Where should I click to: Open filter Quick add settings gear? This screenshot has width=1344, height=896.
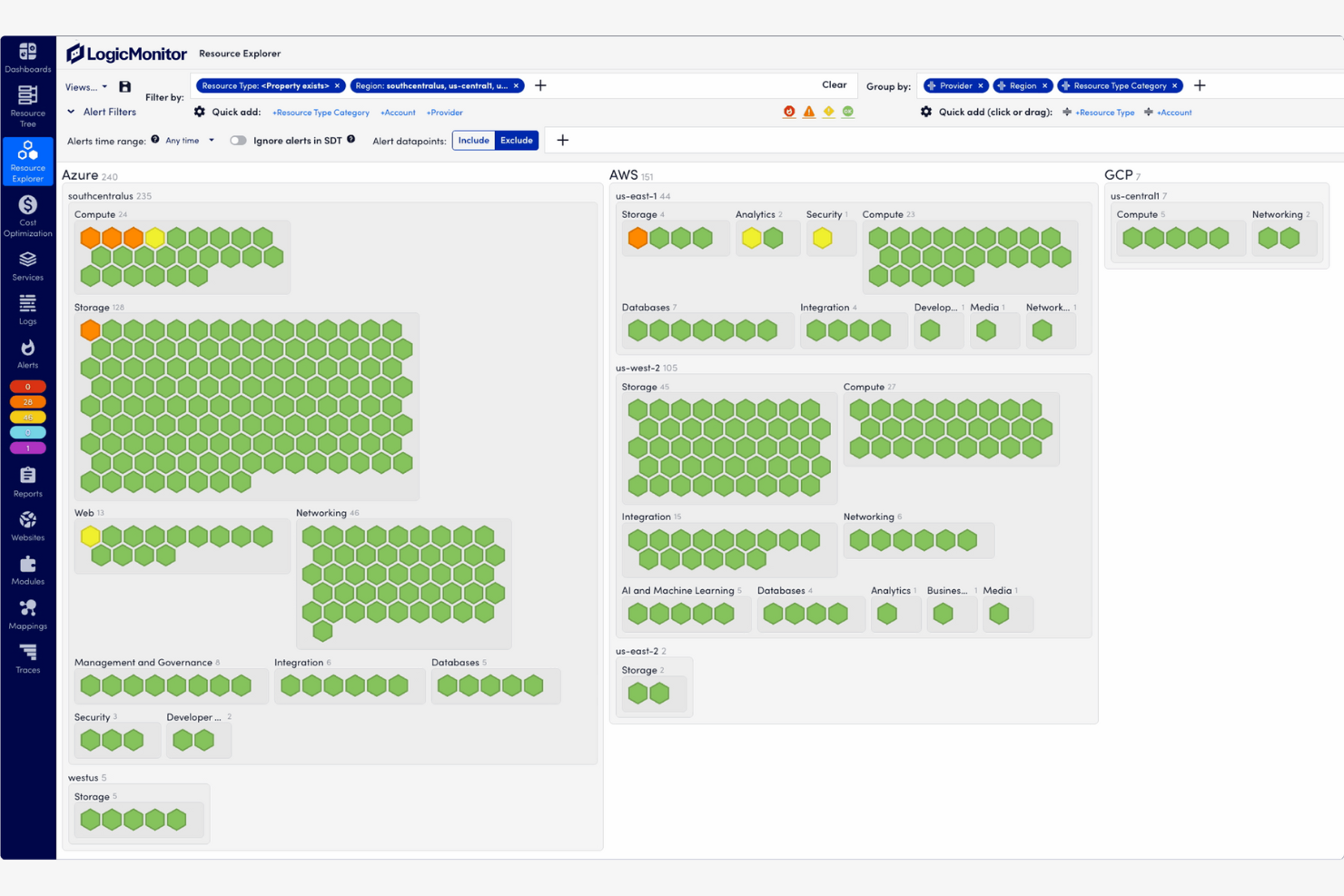click(x=200, y=112)
